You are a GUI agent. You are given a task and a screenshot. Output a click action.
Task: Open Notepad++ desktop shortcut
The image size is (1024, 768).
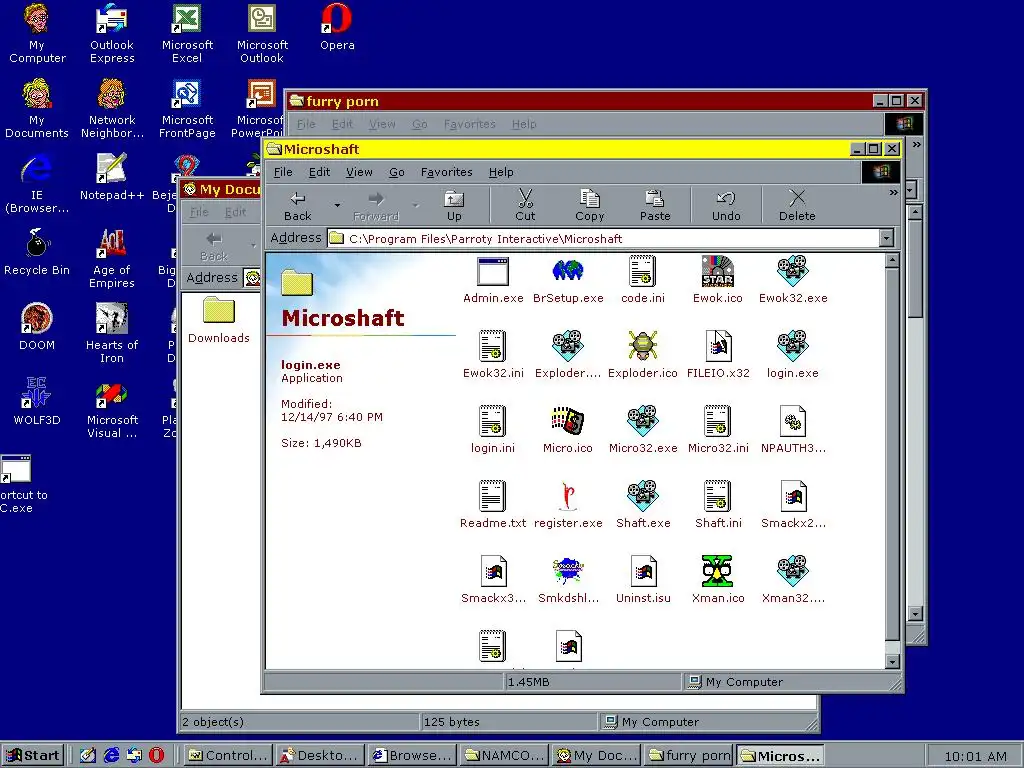(x=112, y=176)
